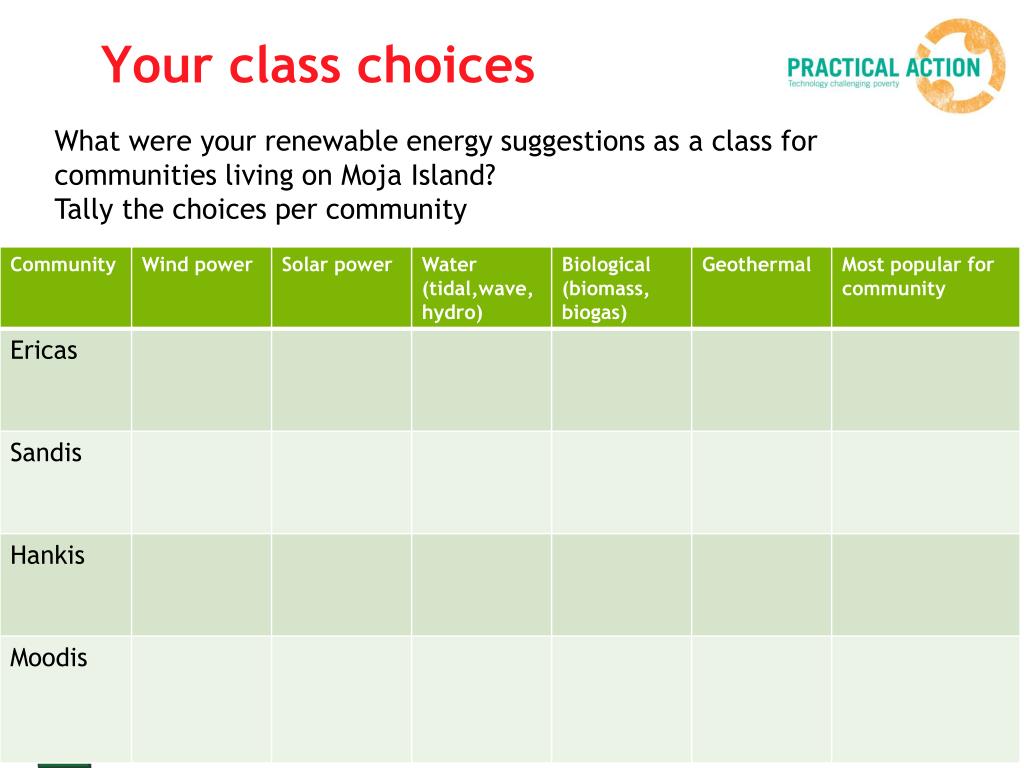Click the Ericas Most popular cell
The width and height of the screenshot is (1024, 768).
(x=925, y=380)
